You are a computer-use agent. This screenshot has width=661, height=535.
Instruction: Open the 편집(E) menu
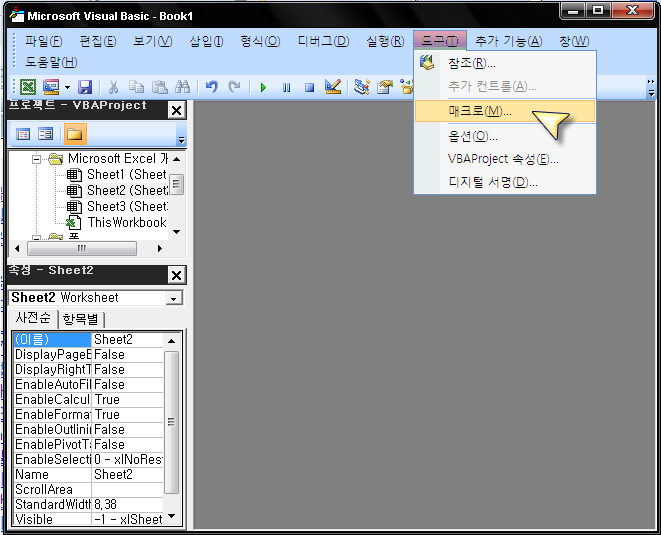[x=98, y=41]
